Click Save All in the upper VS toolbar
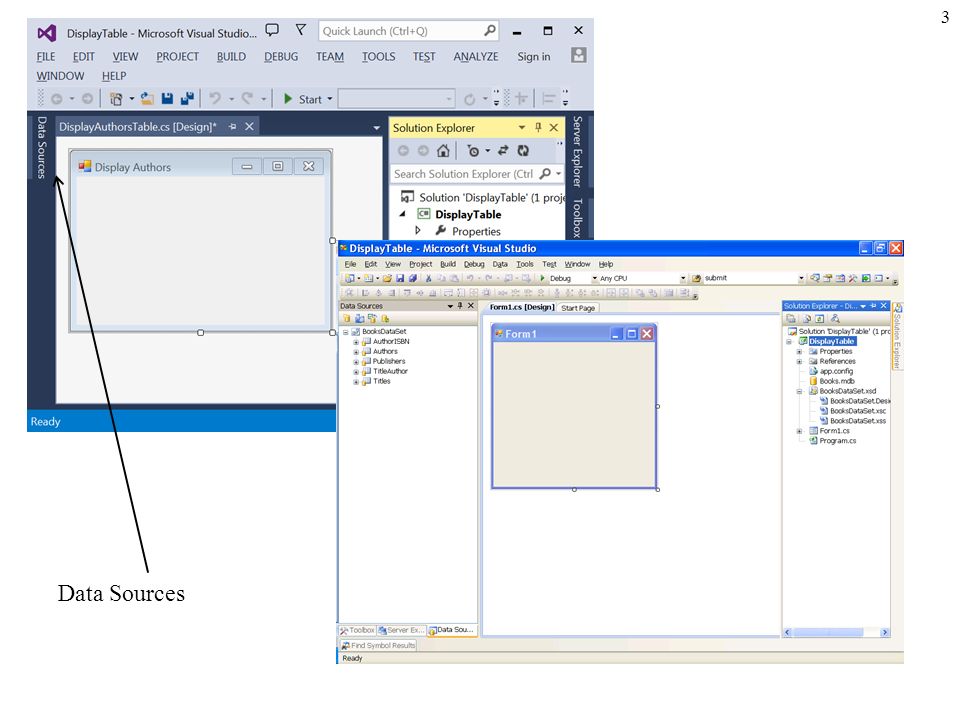The image size is (960, 720). click(187, 98)
